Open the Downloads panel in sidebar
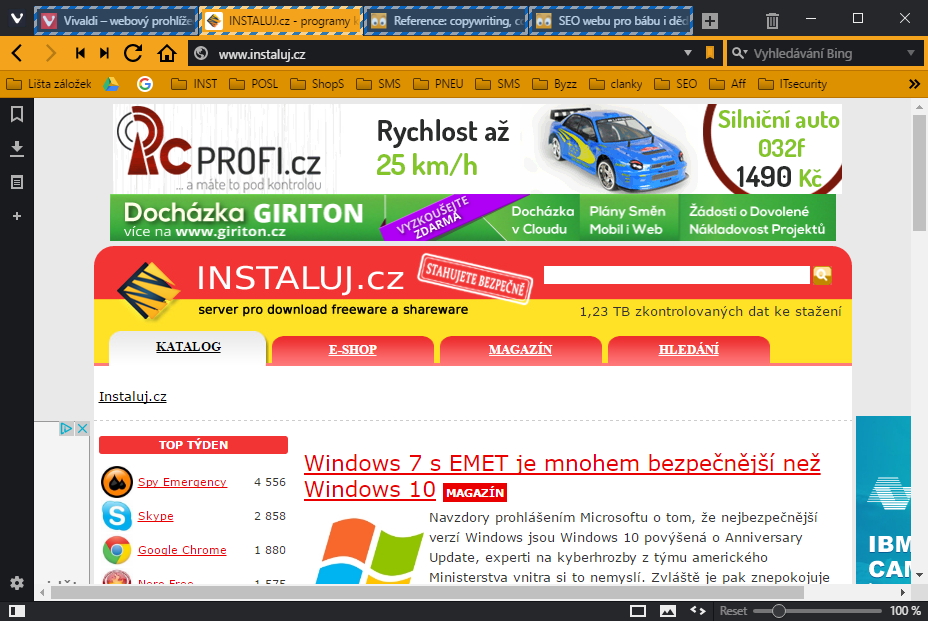928x621 pixels. [x=17, y=149]
